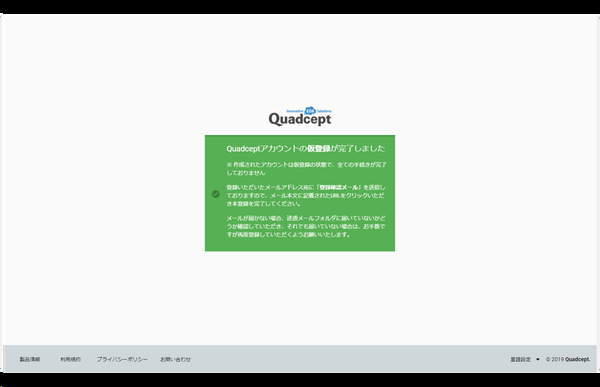Click the blue EDA cloud badge icon
This screenshot has height=387, width=600.
pyautogui.click(x=310, y=110)
